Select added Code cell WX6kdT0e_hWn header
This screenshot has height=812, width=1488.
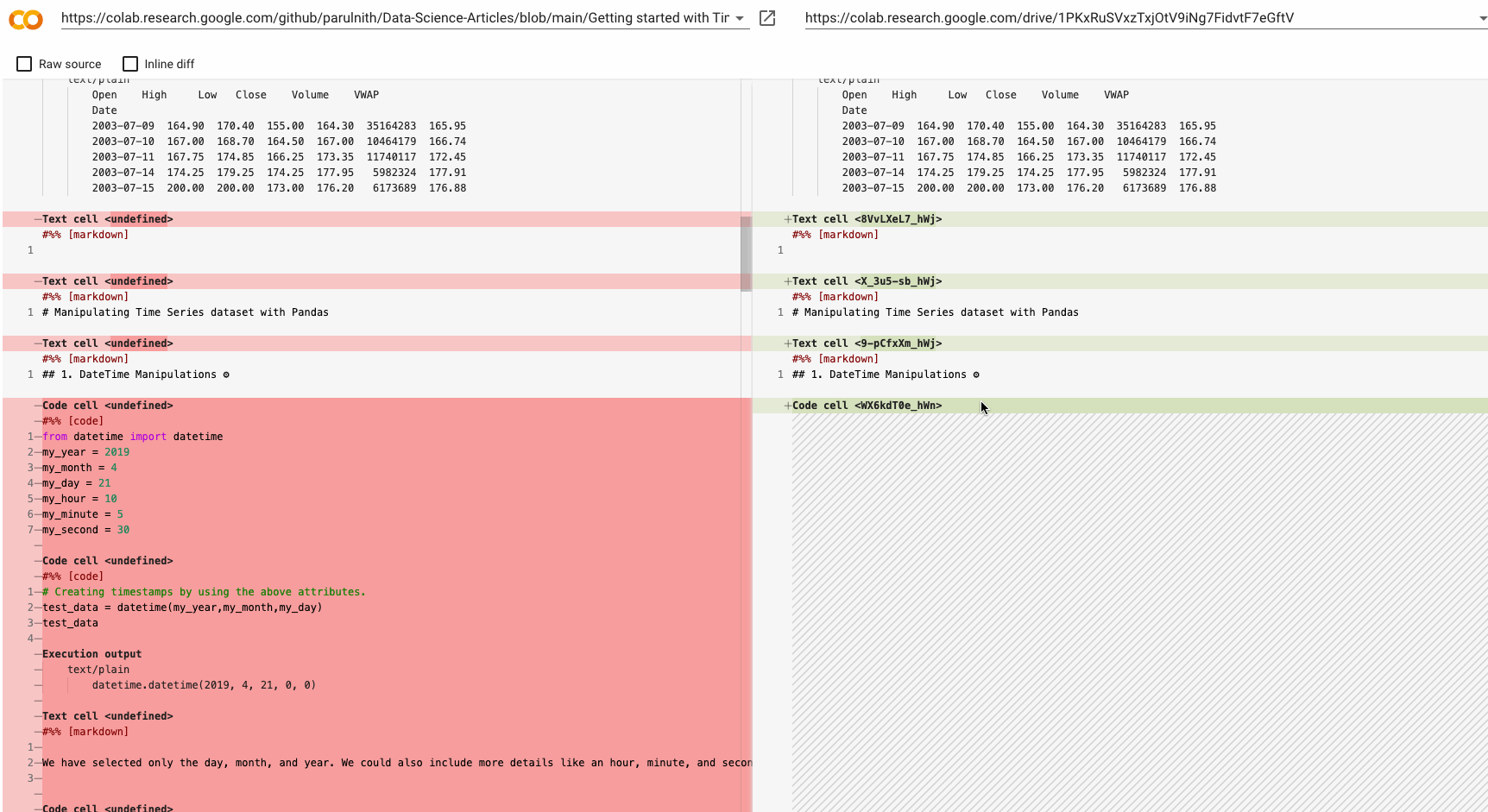(x=1120, y=406)
